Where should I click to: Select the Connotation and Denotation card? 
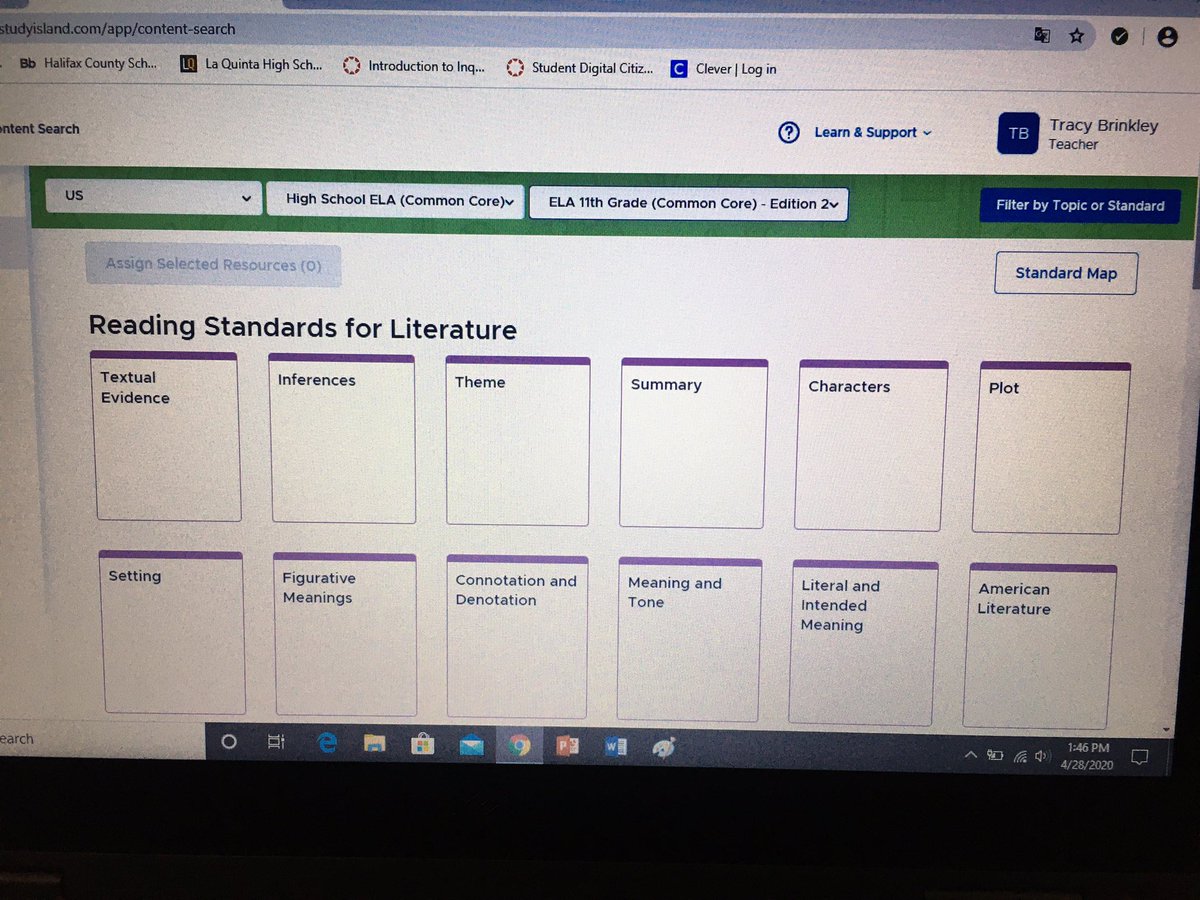click(x=517, y=637)
